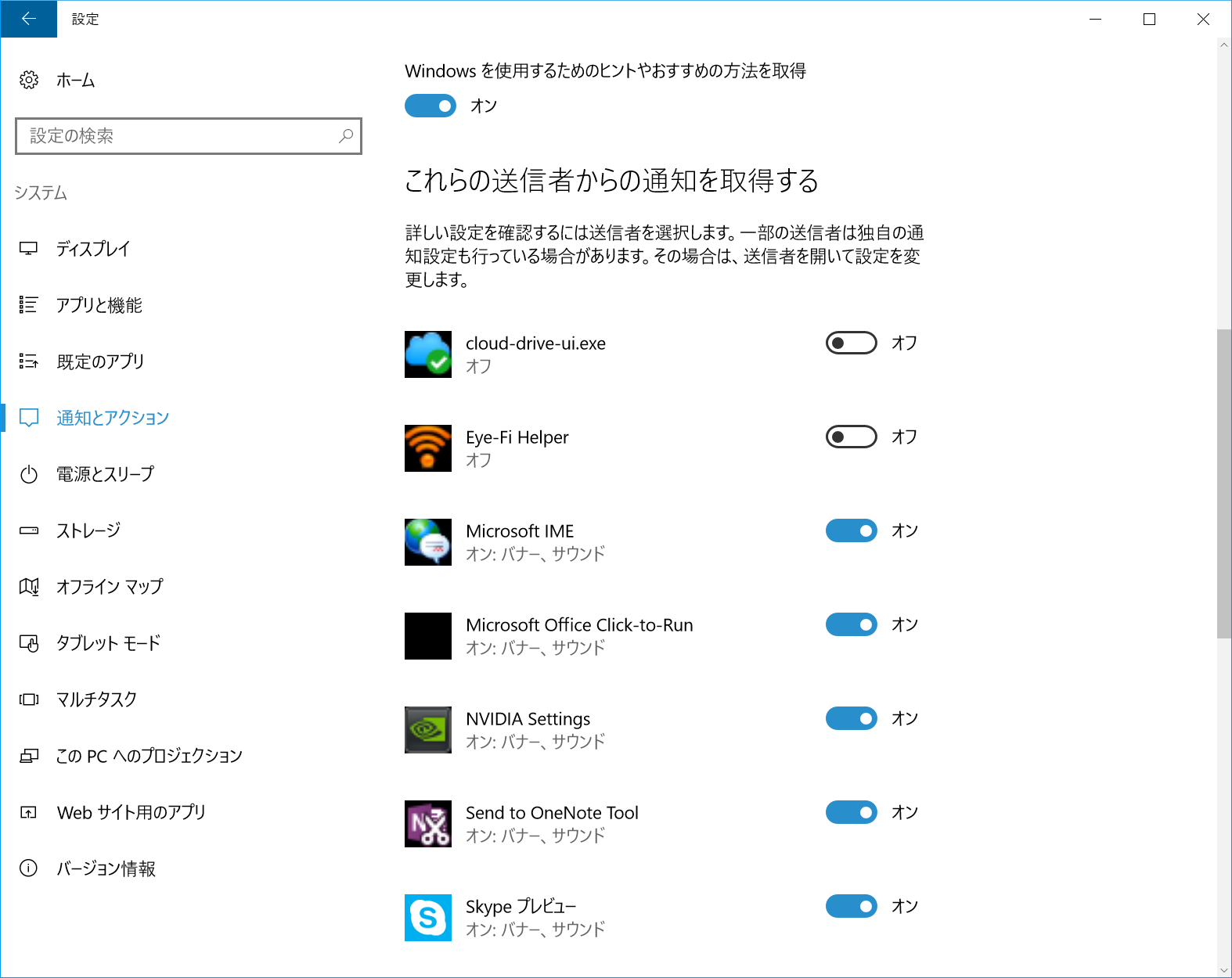Select ストレージ in sidebar

pyautogui.click(x=88, y=530)
